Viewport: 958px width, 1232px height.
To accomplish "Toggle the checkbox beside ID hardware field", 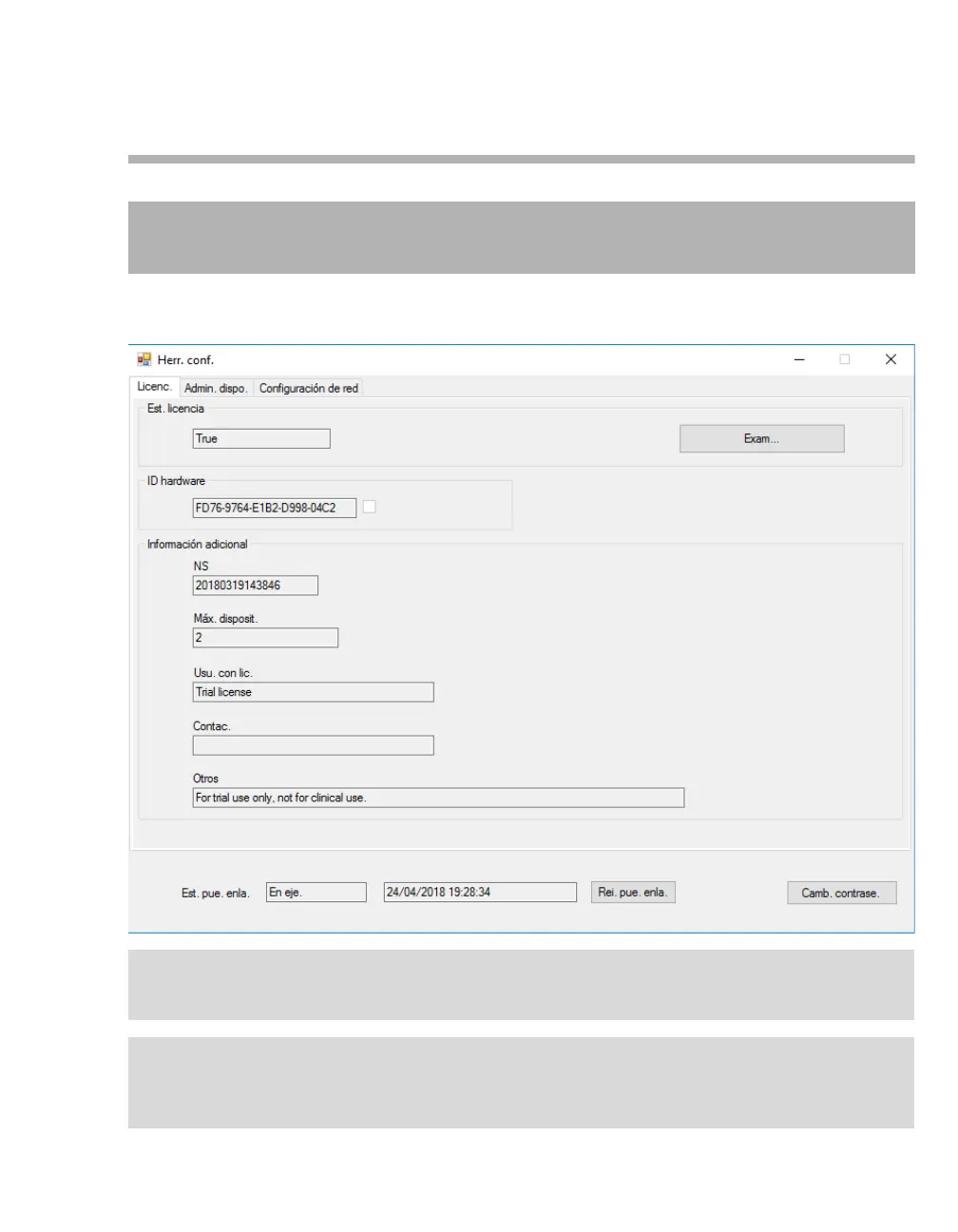I will click(370, 507).
